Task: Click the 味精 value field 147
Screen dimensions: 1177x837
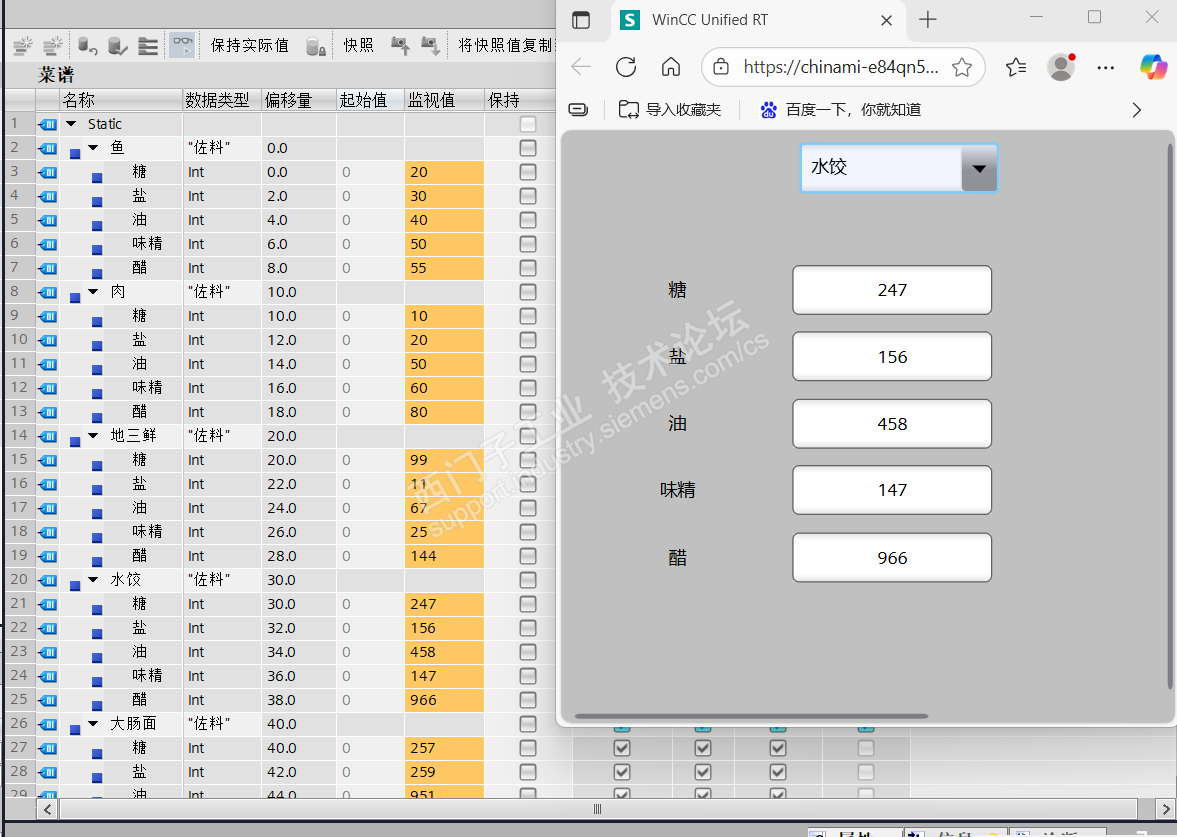Action: 892,490
